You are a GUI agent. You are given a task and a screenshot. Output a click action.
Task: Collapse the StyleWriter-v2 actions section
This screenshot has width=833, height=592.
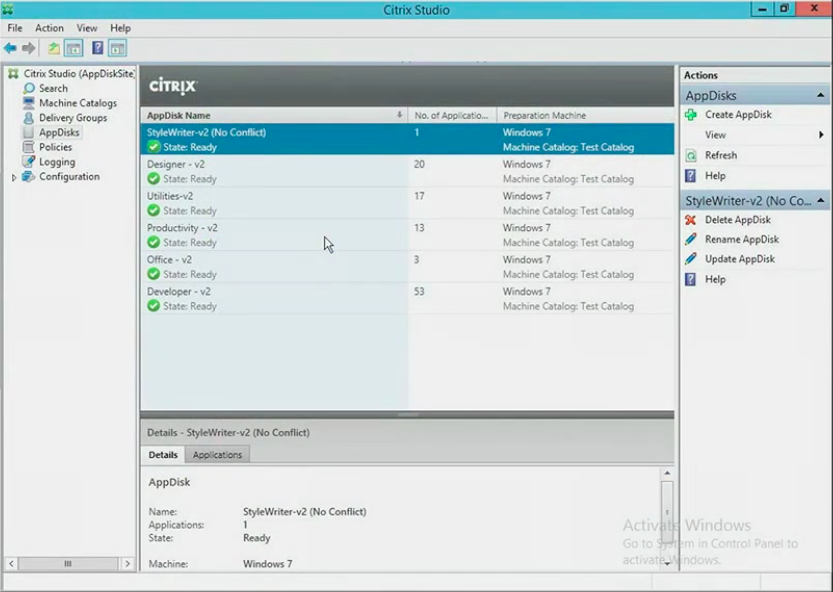tap(820, 201)
